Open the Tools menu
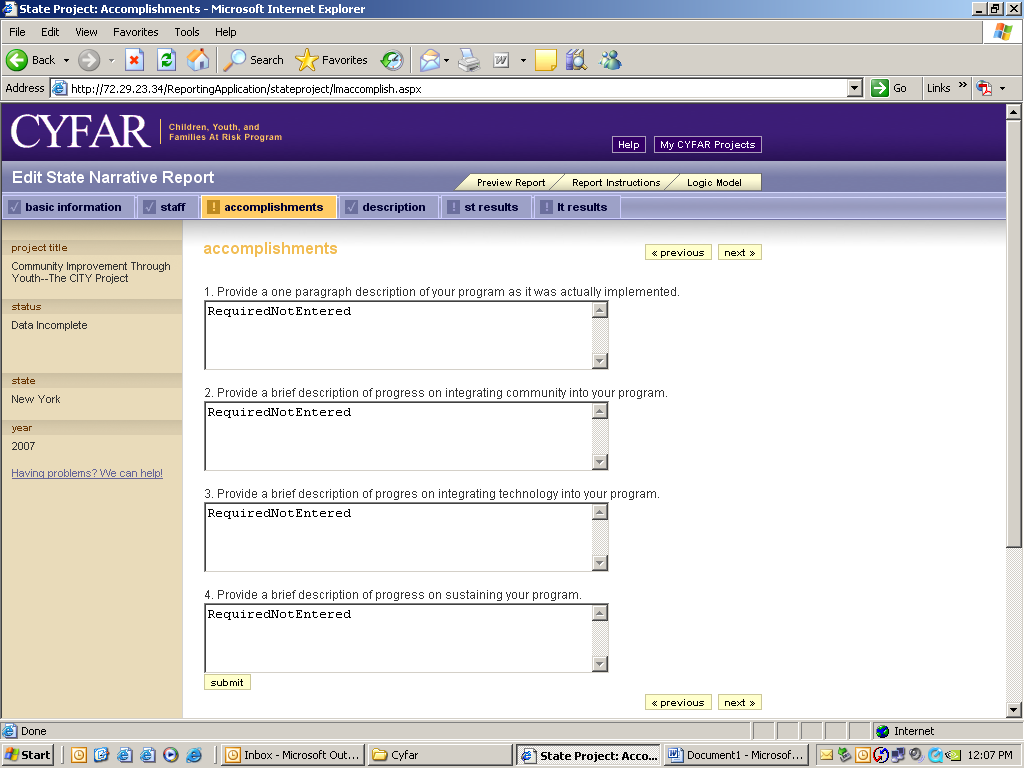The image size is (1024, 768). point(187,32)
